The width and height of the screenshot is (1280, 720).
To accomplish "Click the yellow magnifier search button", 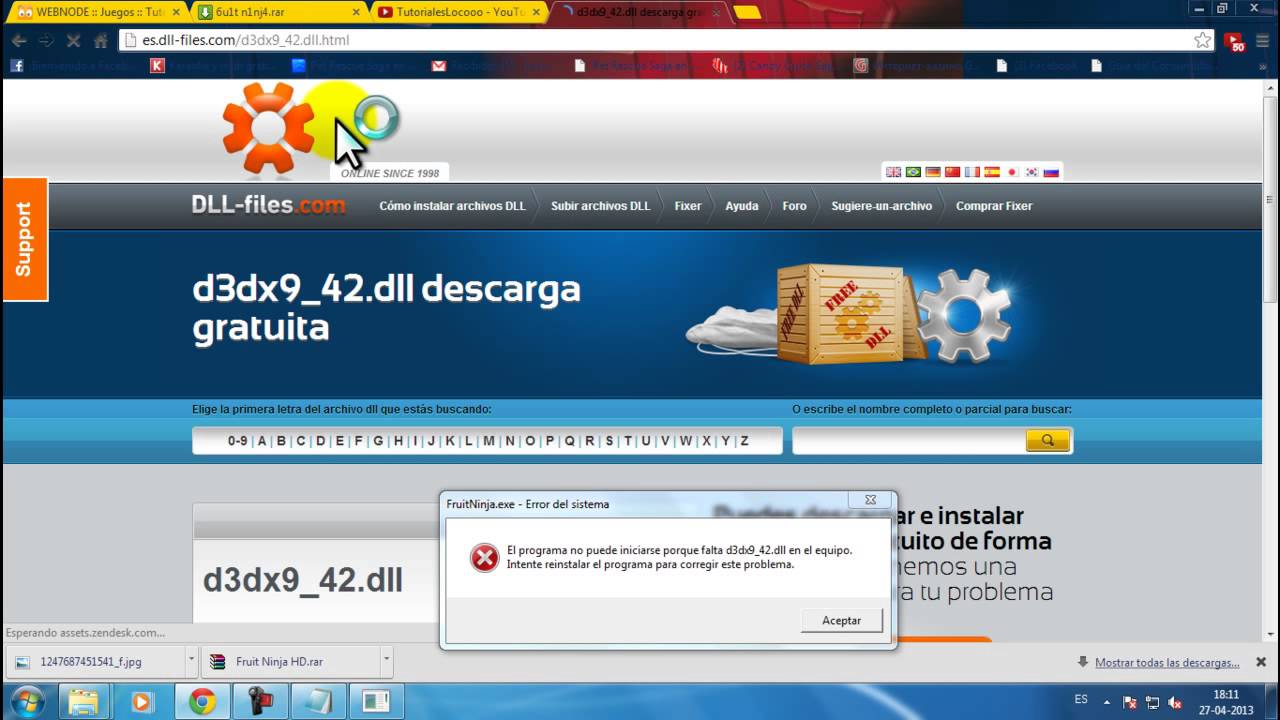I will coord(1047,440).
